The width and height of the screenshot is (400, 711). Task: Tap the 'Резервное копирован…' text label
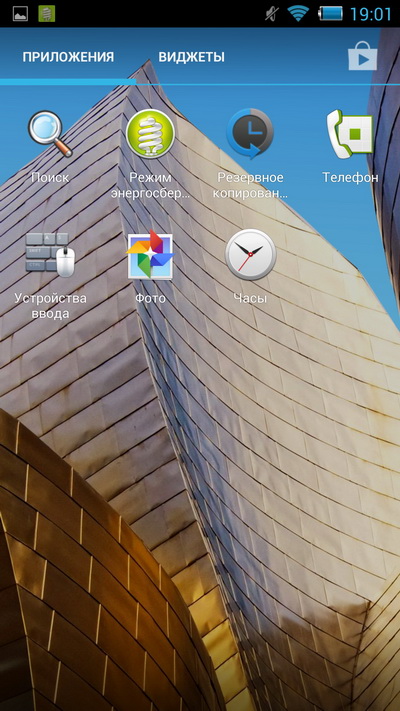252,185
